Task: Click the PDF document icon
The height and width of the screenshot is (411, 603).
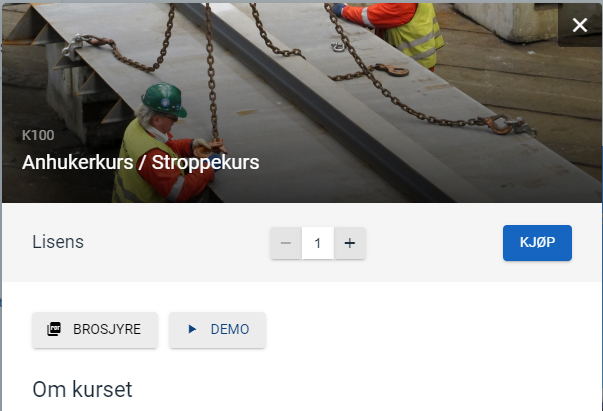Action: 54,329
